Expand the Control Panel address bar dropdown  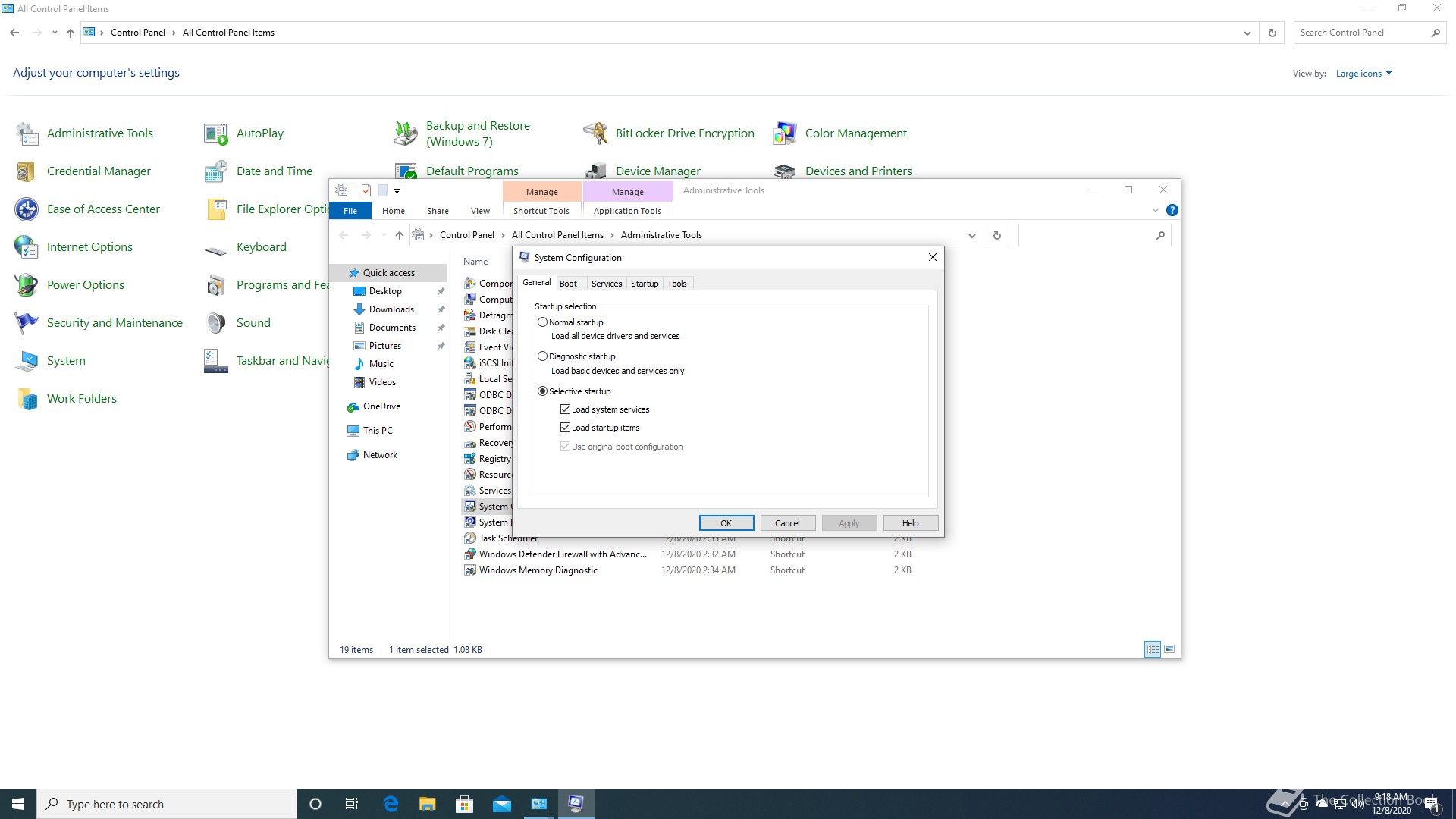pos(1247,33)
